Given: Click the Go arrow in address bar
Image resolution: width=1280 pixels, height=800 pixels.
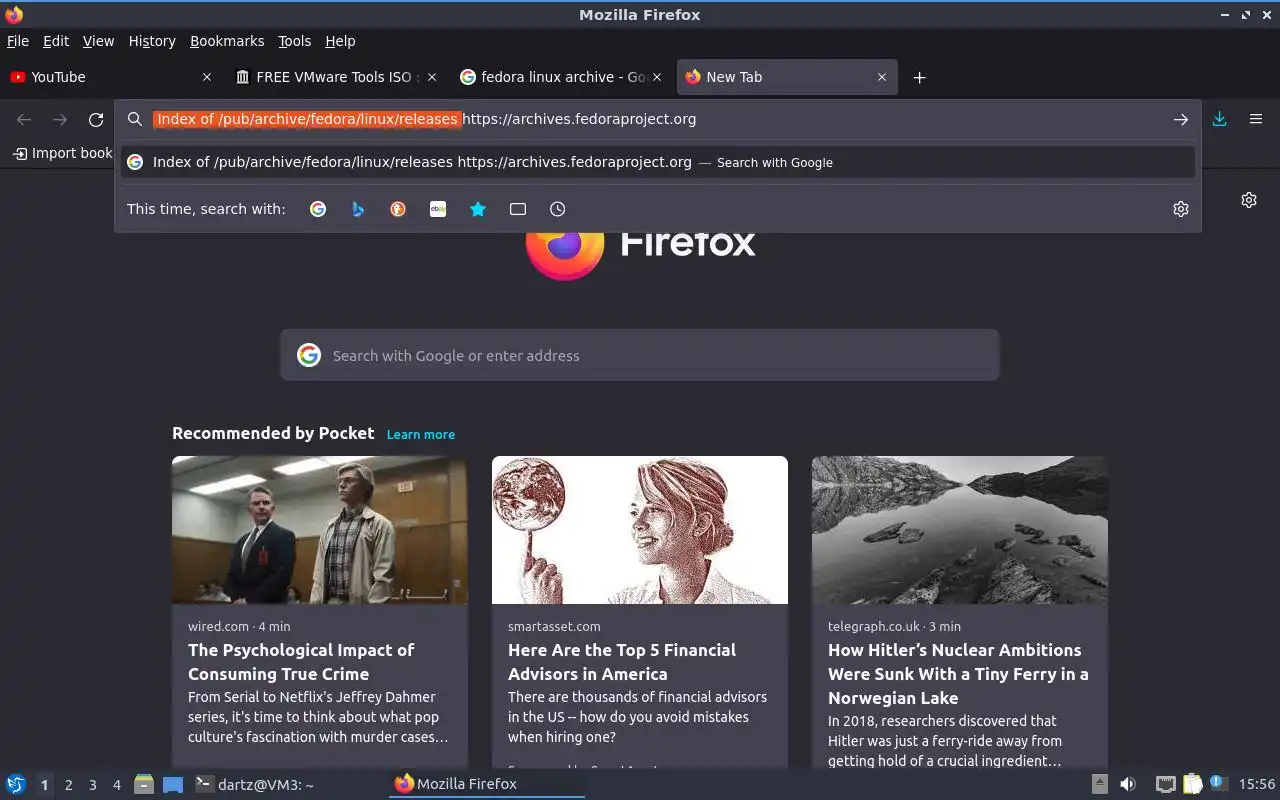Looking at the screenshot, I should point(1181,119).
